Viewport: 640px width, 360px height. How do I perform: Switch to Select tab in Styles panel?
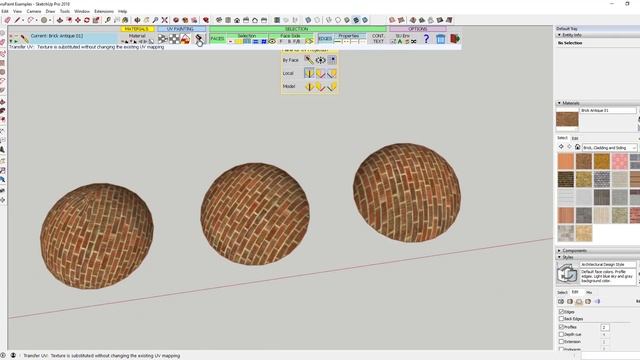click(562, 292)
